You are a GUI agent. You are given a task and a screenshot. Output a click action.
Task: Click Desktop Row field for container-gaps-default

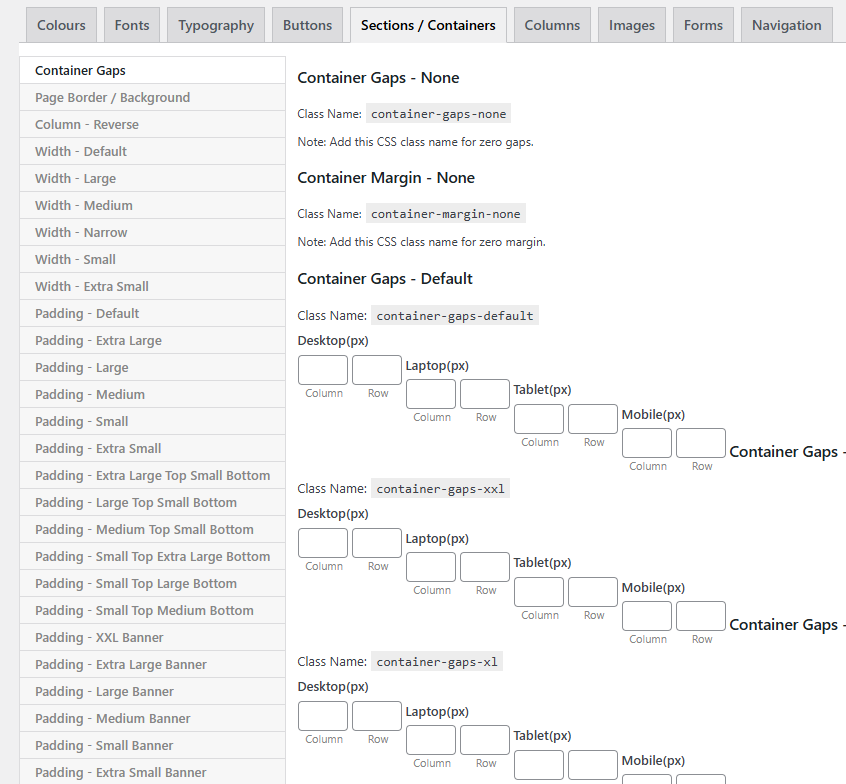[x=377, y=370]
